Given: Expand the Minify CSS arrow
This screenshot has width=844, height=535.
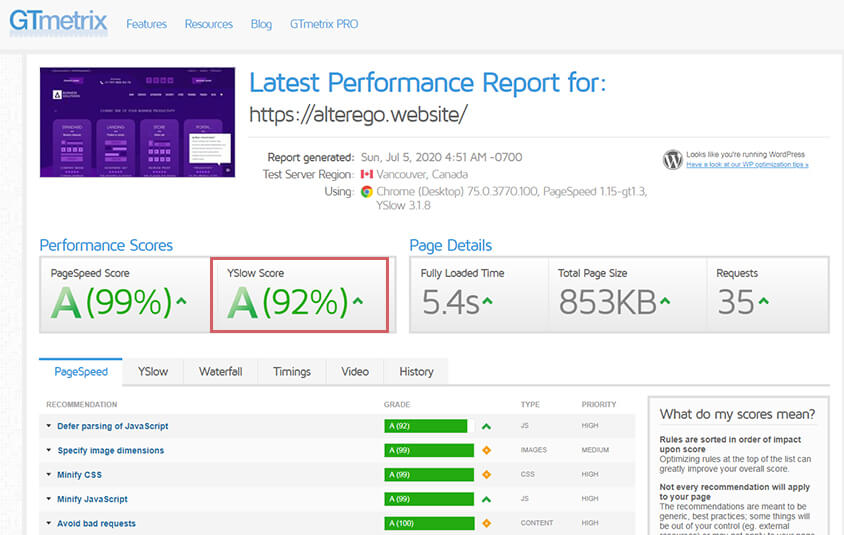Looking at the screenshot, I should [48, 474].
